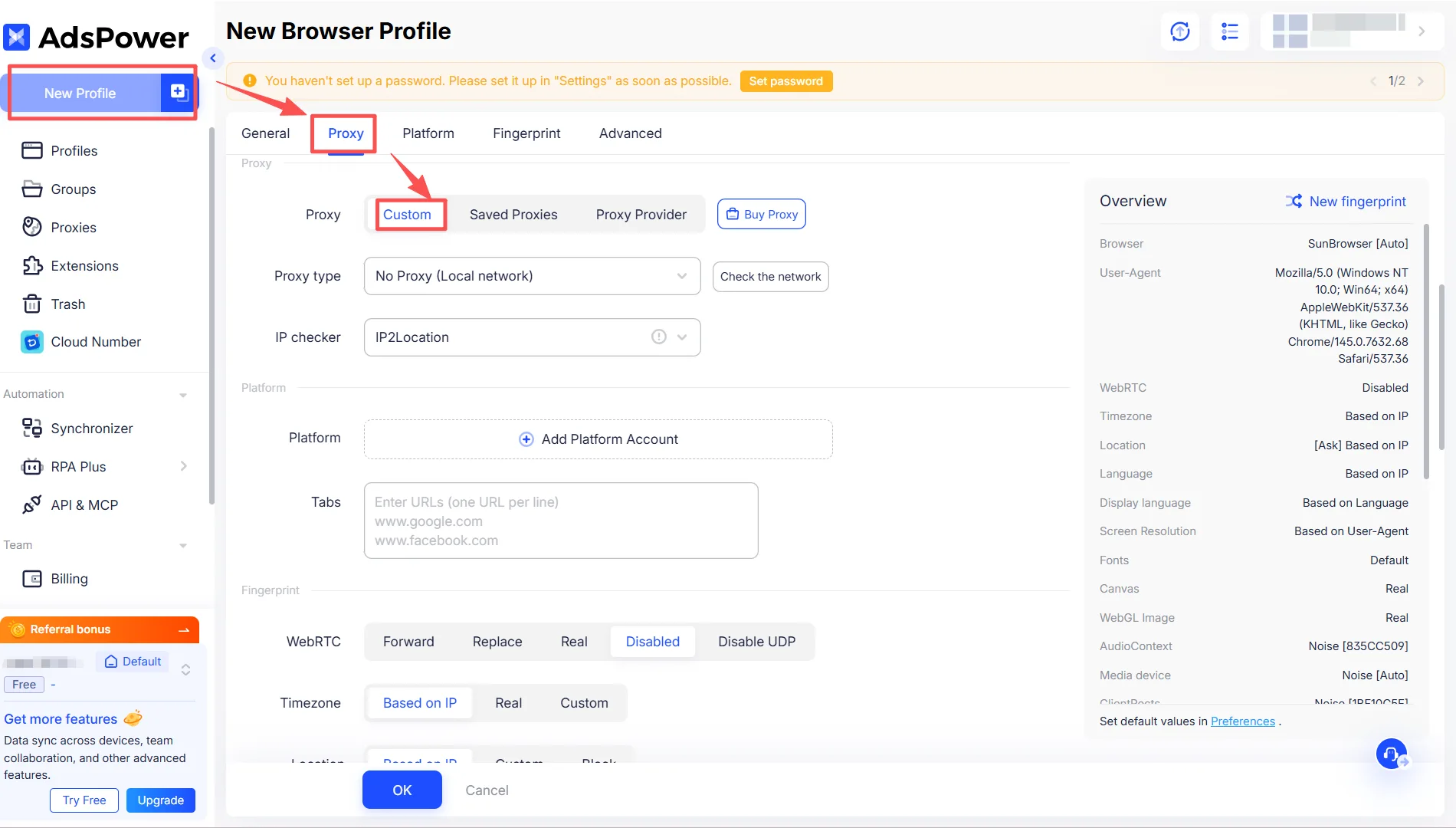
Task: Open the support chat bubble
Action: [1391, 754]
